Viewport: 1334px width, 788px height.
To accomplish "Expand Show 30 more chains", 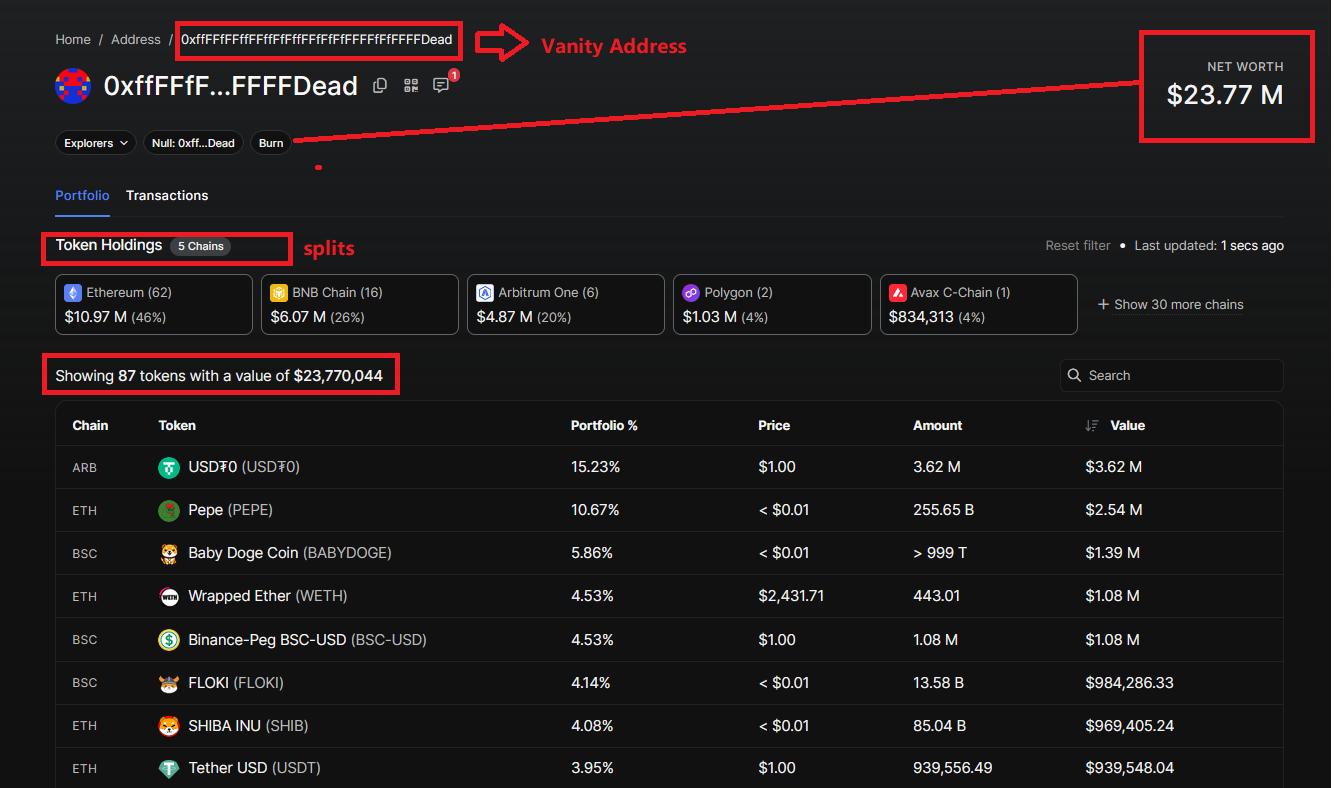I will pos(1171,304).
